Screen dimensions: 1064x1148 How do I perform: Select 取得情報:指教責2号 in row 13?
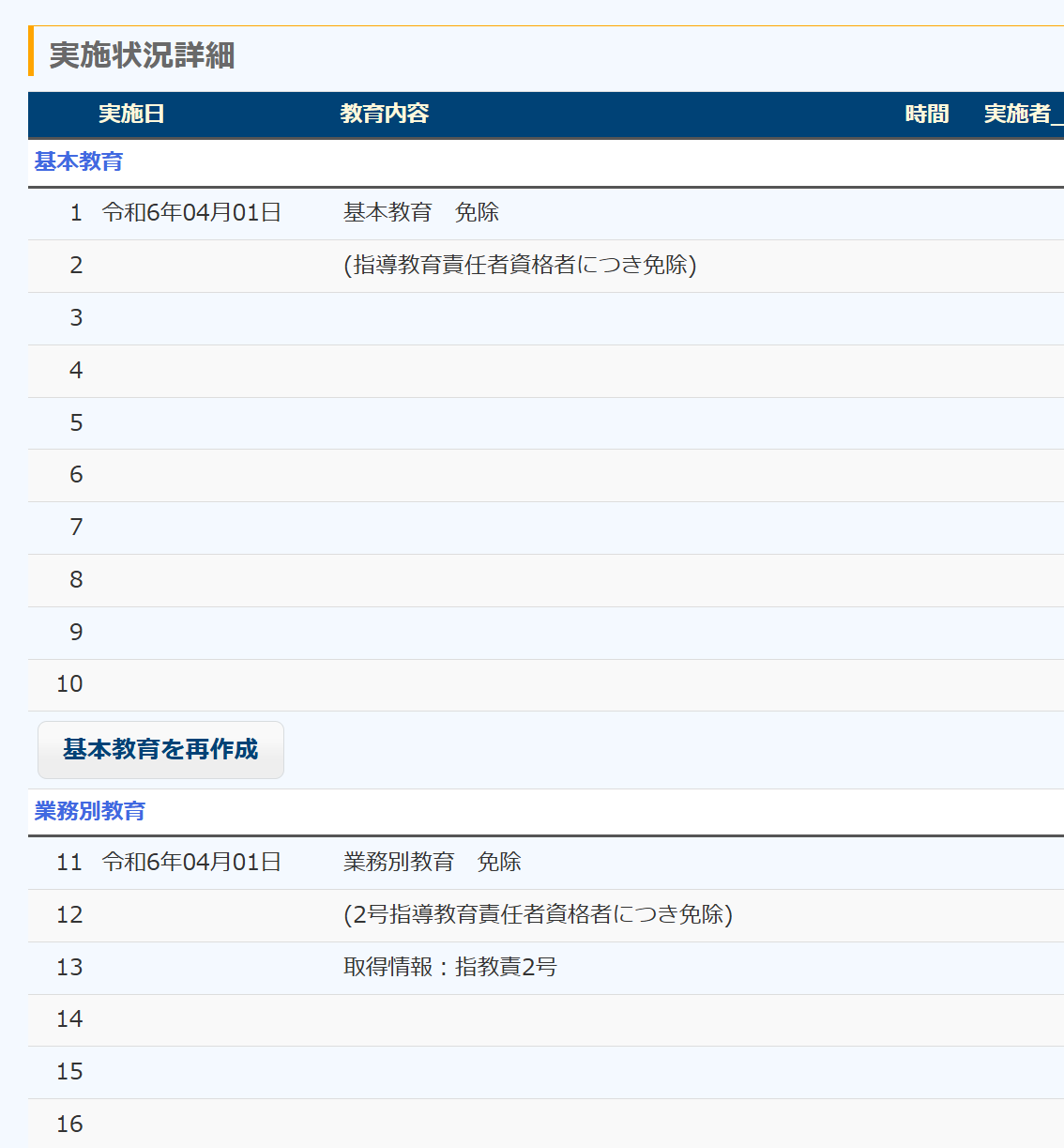pos(449,968)
